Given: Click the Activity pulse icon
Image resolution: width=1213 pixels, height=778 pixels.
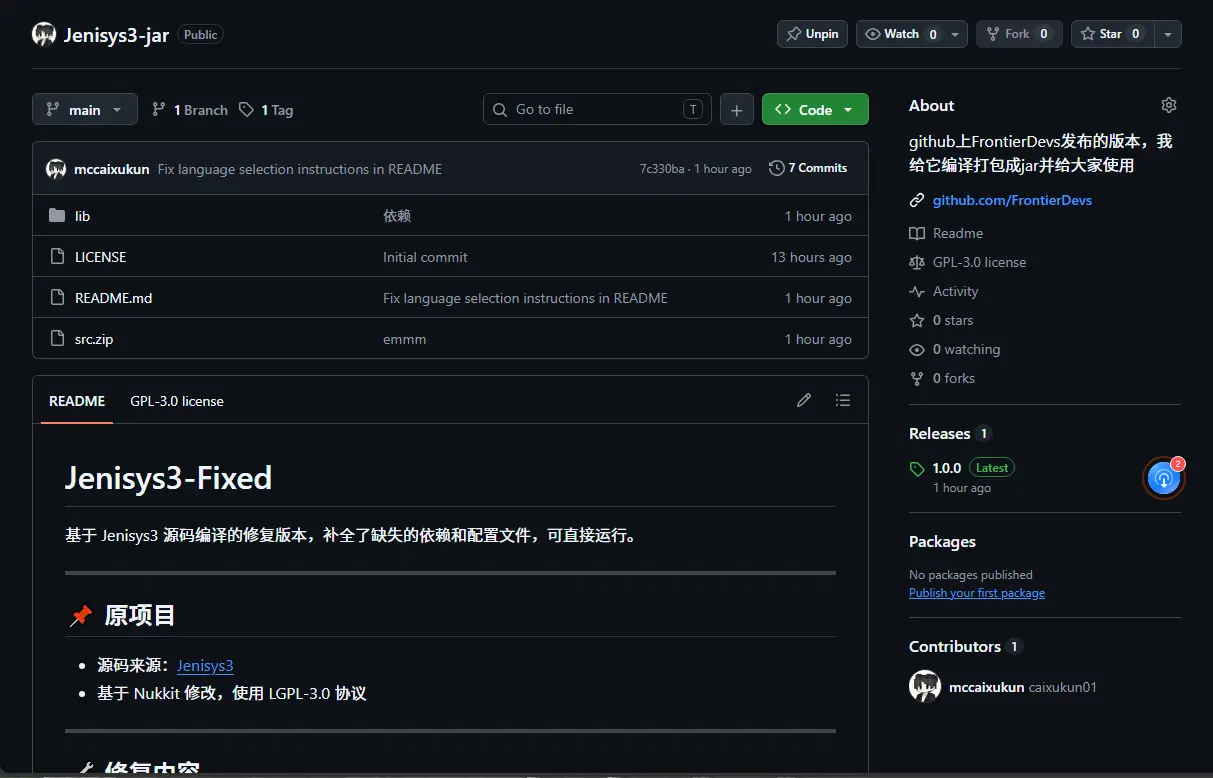Looking at the screenshot, I should click(x=917, y=291).
